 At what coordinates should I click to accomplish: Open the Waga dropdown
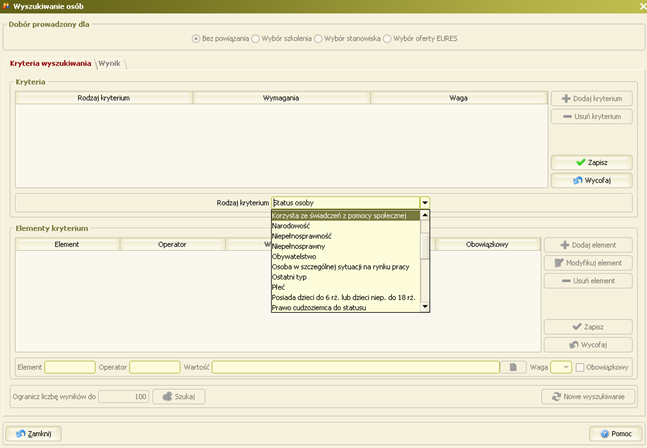click(x=566, y=367)
